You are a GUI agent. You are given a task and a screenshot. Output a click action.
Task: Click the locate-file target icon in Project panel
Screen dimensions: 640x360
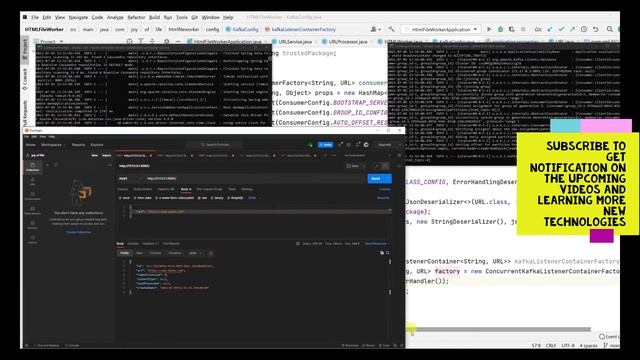[x=129, y=41]
